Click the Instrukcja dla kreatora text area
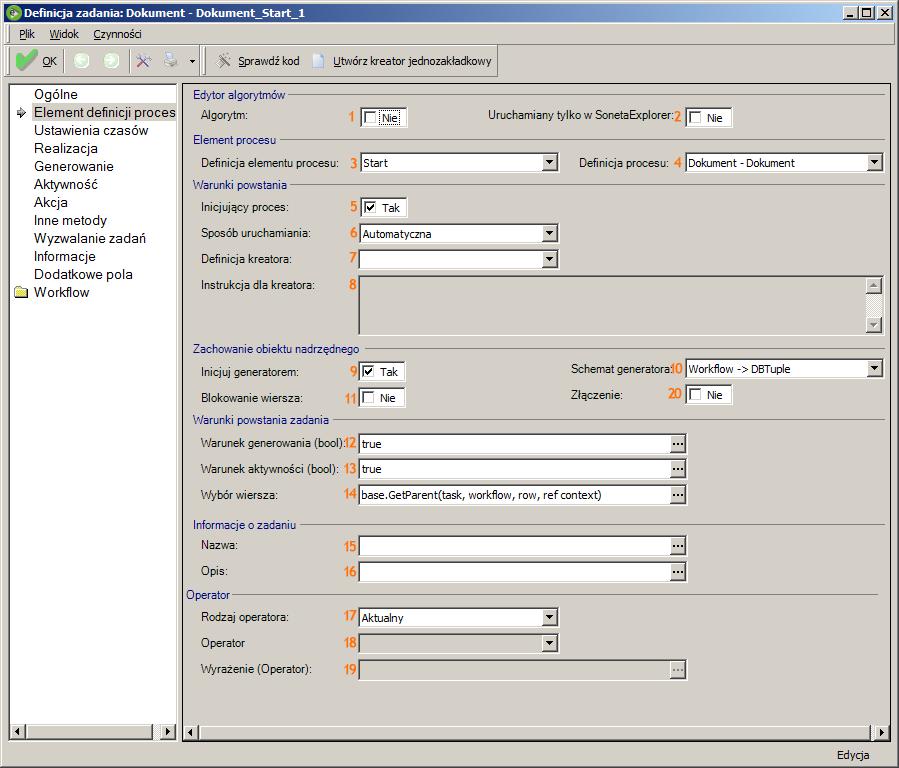 pyautogui.click(x=612, y=305)
